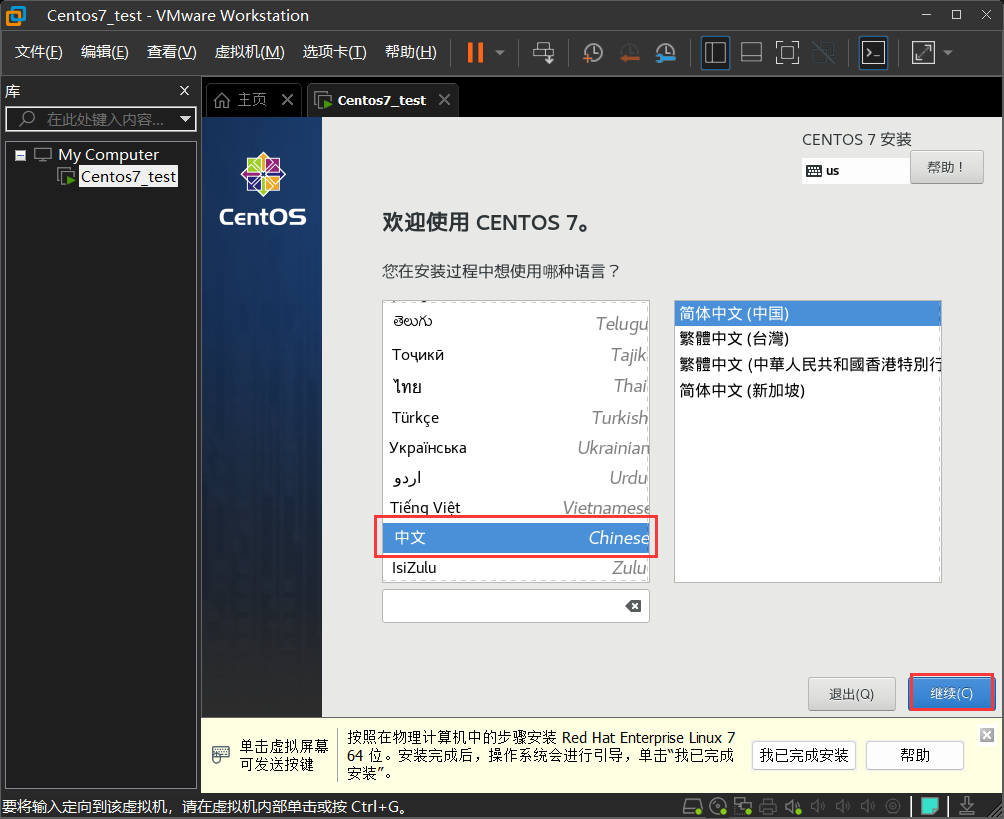Expand the library search box dropdown arrow
This screenshot has width=1004, height=819.
coord(185,120)
